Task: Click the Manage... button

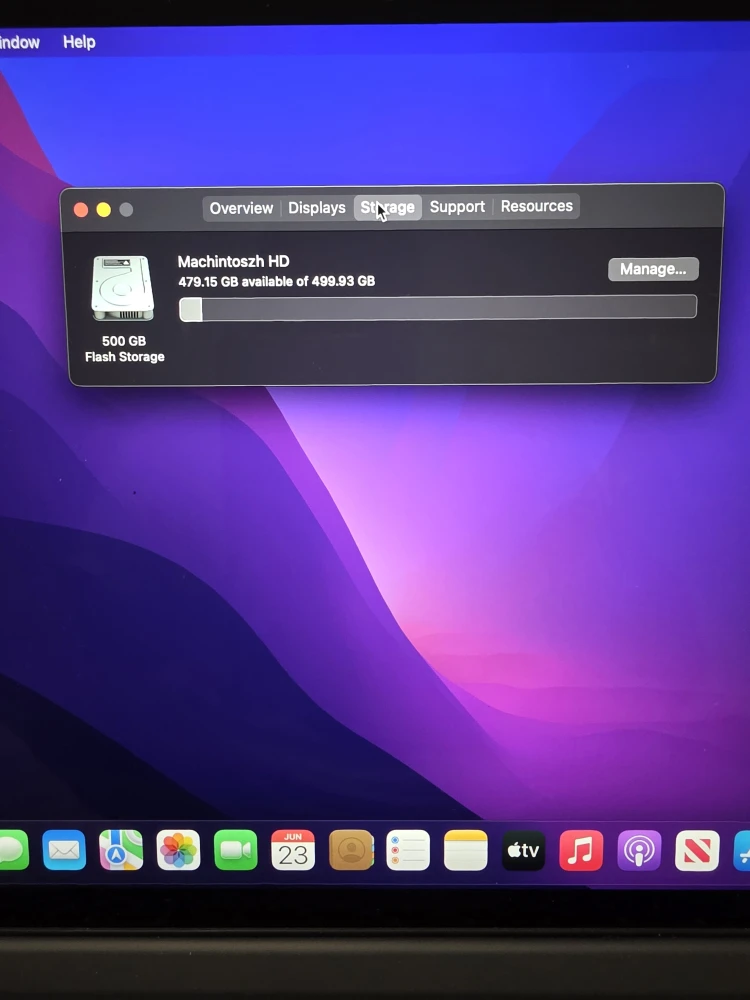Action: (653, 269)
